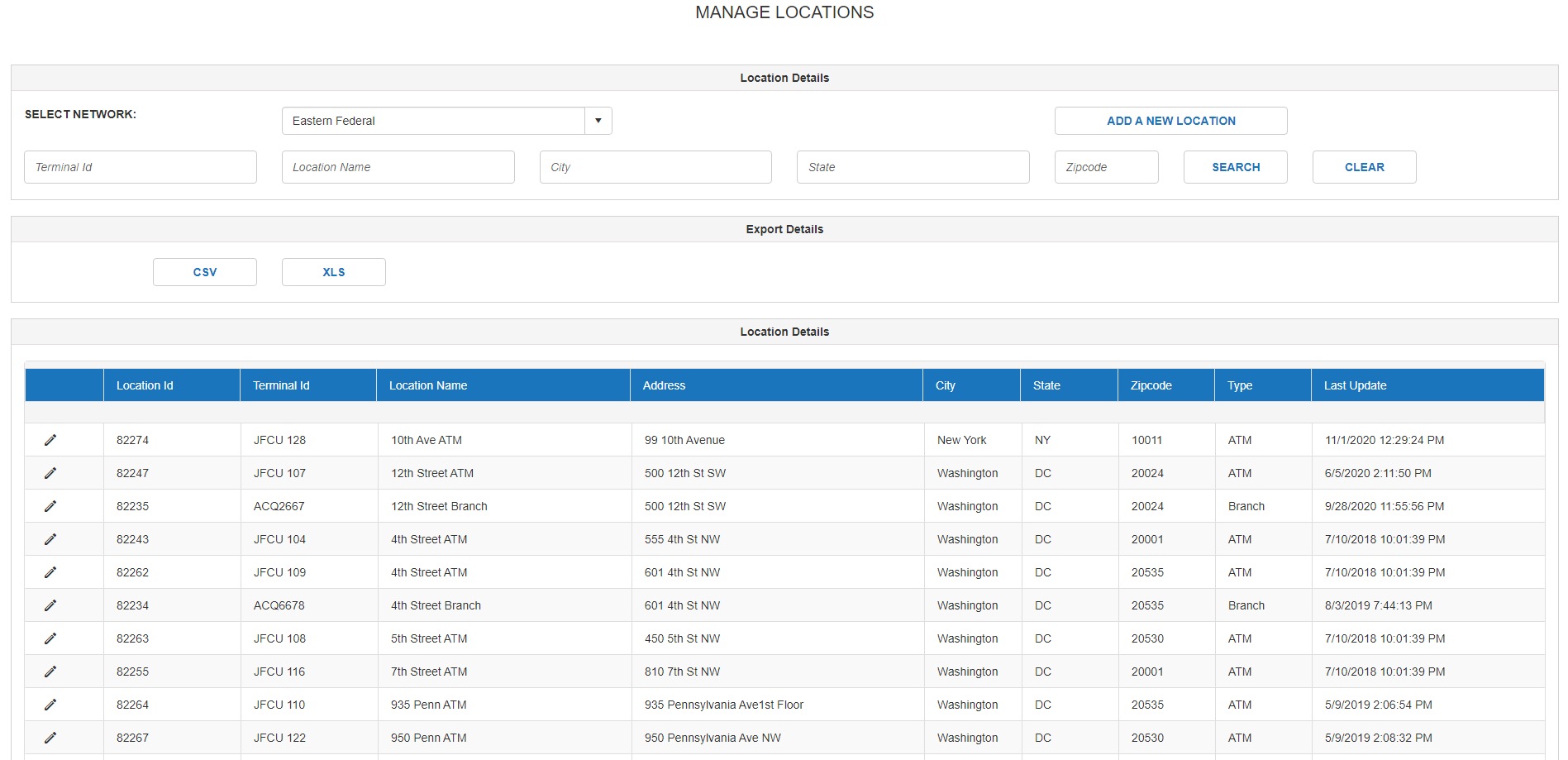1568x760 pixels.
Task: Select timestamp 9/28/2020 11:55:56 PM
Action: (x=1385, y=506)
